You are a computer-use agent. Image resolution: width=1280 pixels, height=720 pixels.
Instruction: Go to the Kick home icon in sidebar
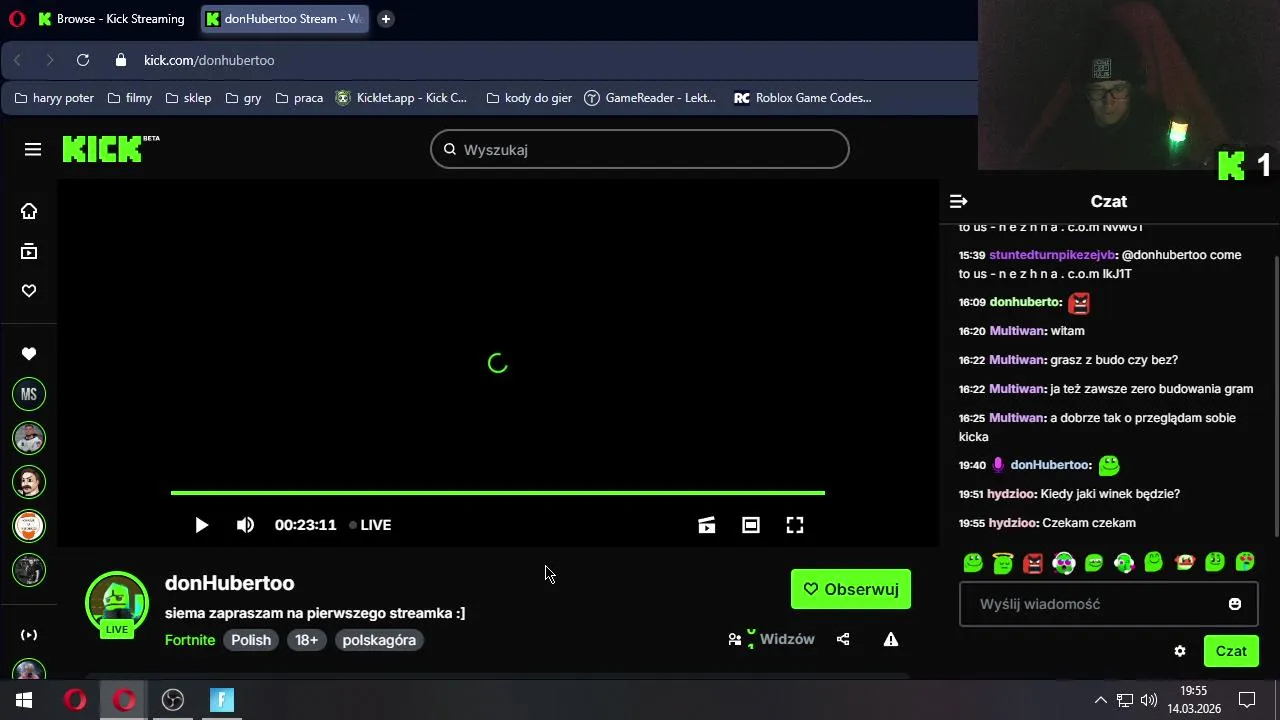[29, 211]
